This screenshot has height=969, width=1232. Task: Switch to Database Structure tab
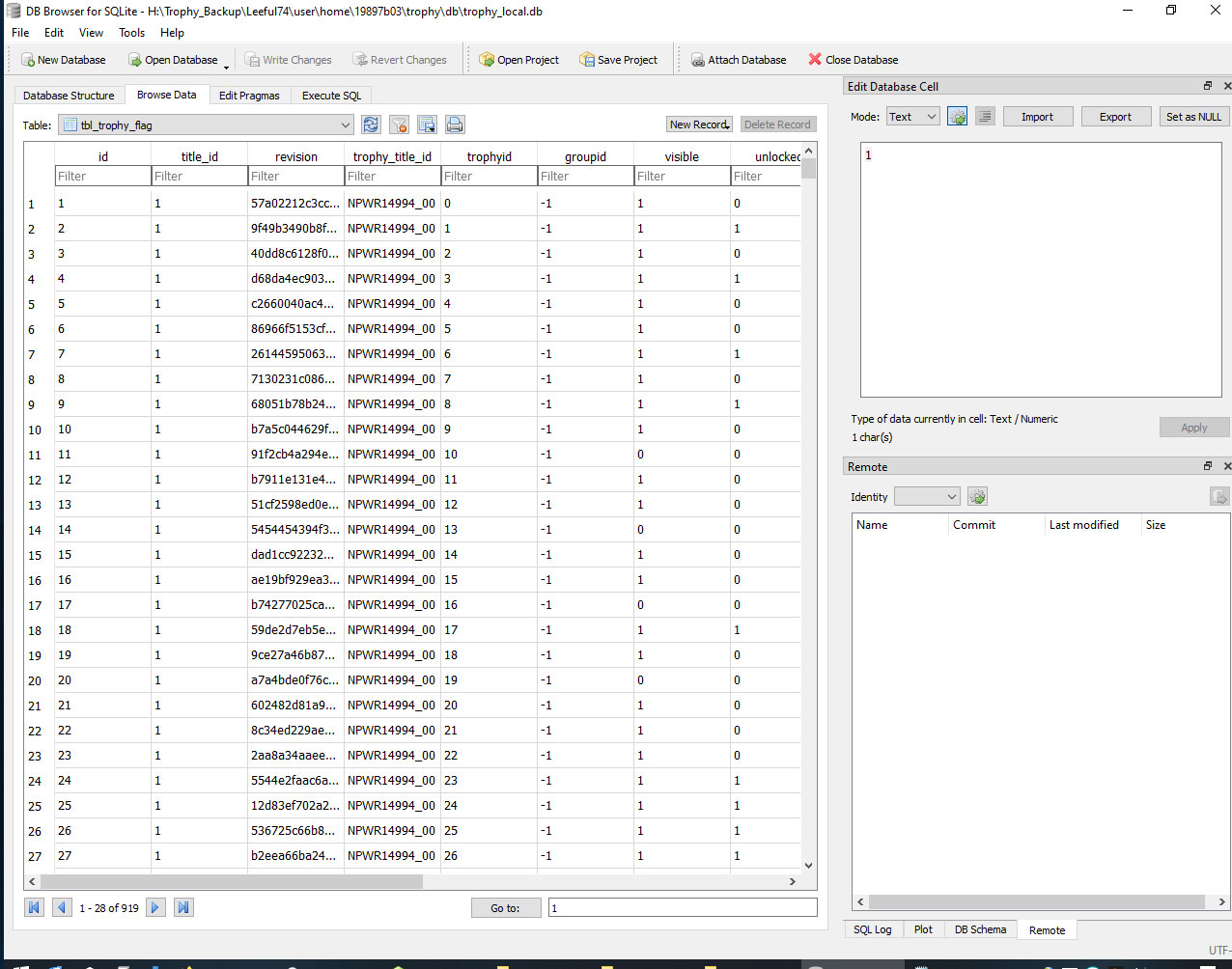[x=69, y=96]
